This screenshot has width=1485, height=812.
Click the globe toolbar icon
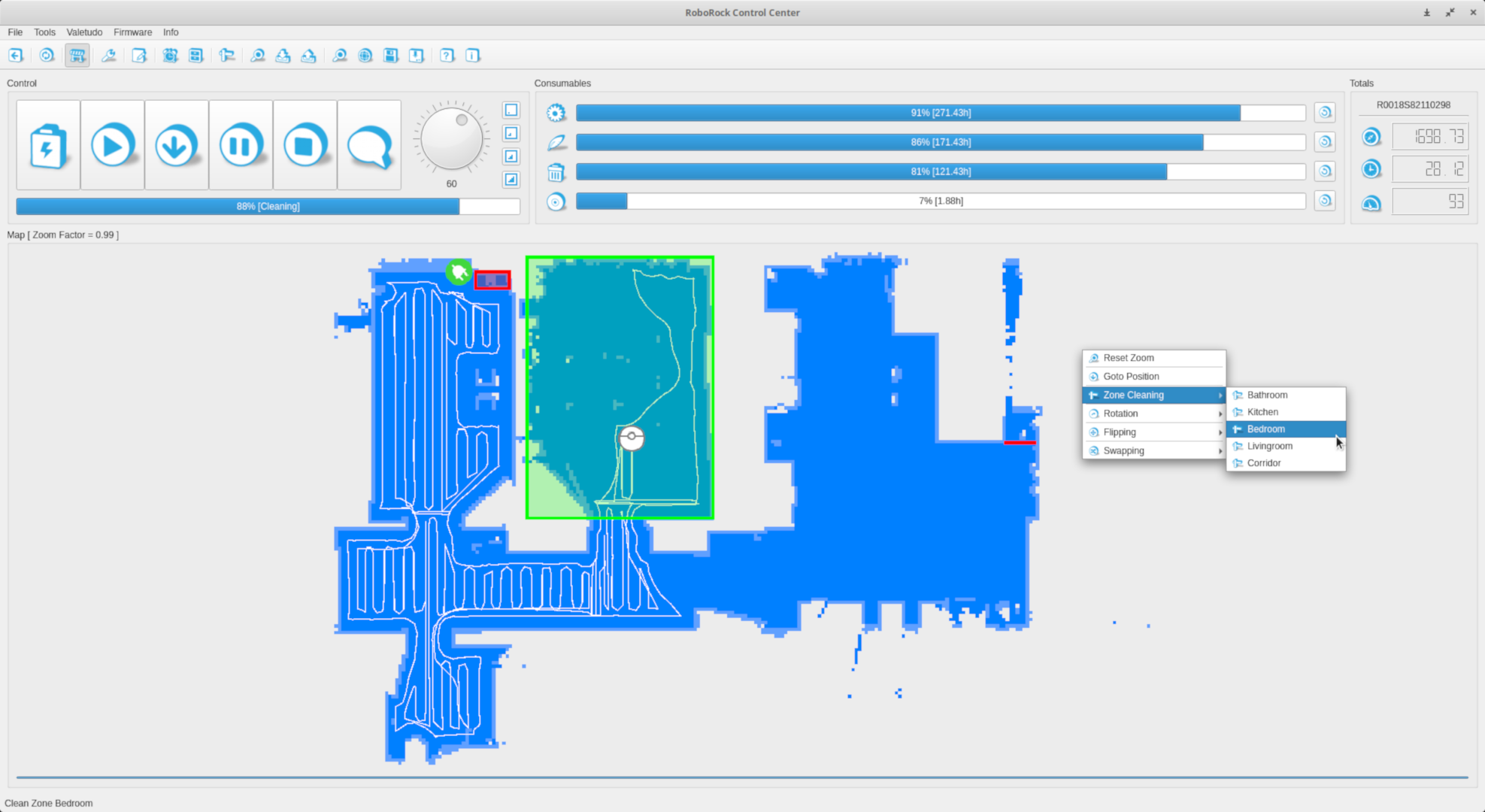[x=365, y=56]
